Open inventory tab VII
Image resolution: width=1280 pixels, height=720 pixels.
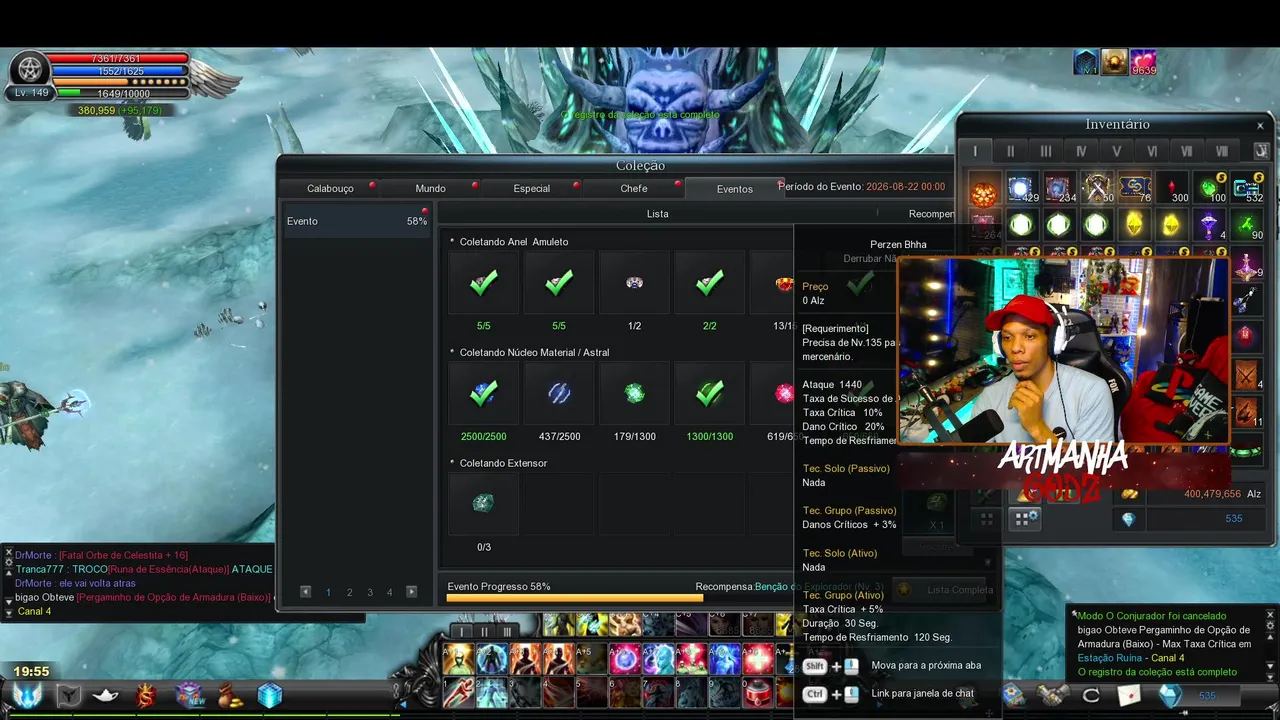click(x=1186, y=151)
